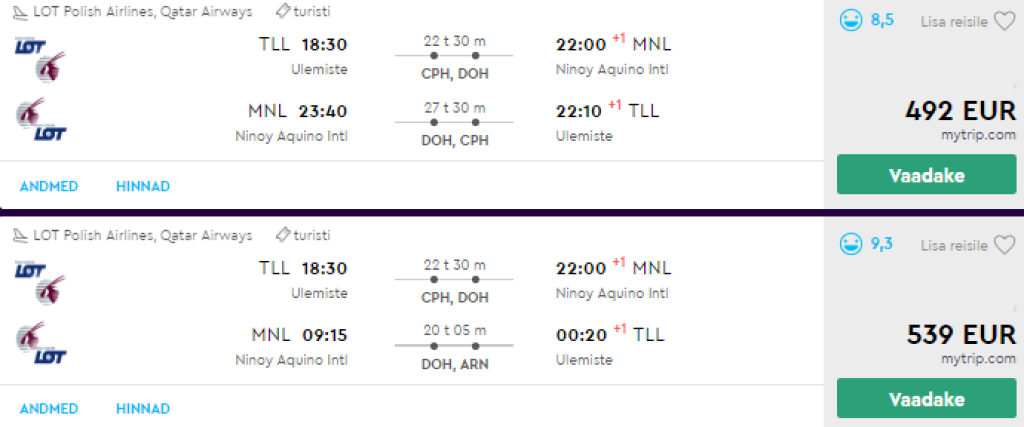Screen dimensions: 1024x427
Task: Click the airplane icon in first flight header
Action: pyautogui.click(x=20, y=12)
